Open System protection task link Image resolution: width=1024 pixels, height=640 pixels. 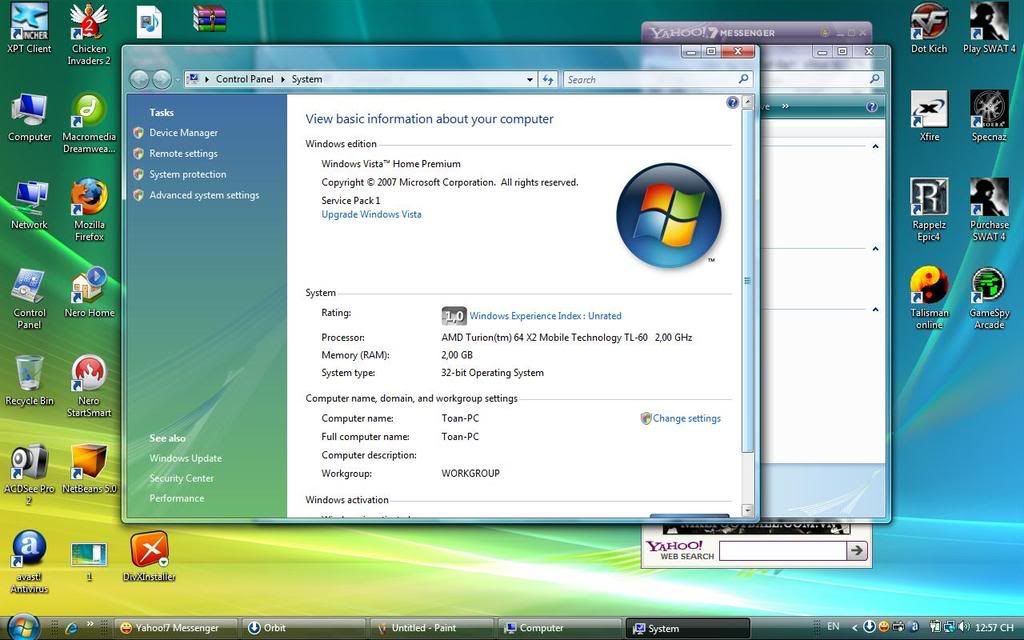click(187, 174)
